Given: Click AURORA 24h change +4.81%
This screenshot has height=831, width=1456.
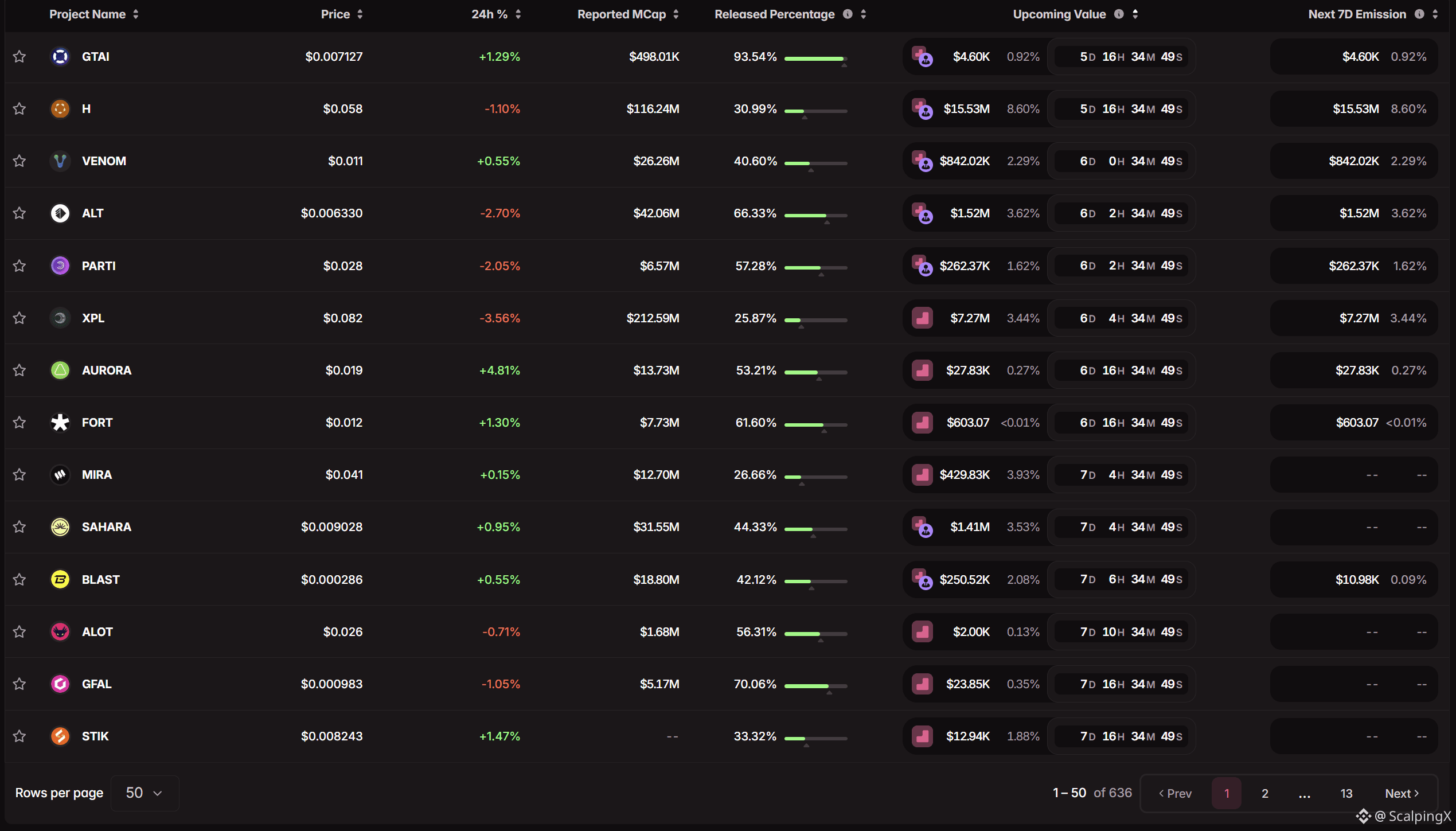Looking at the screenshot, I should pos(499,370).
